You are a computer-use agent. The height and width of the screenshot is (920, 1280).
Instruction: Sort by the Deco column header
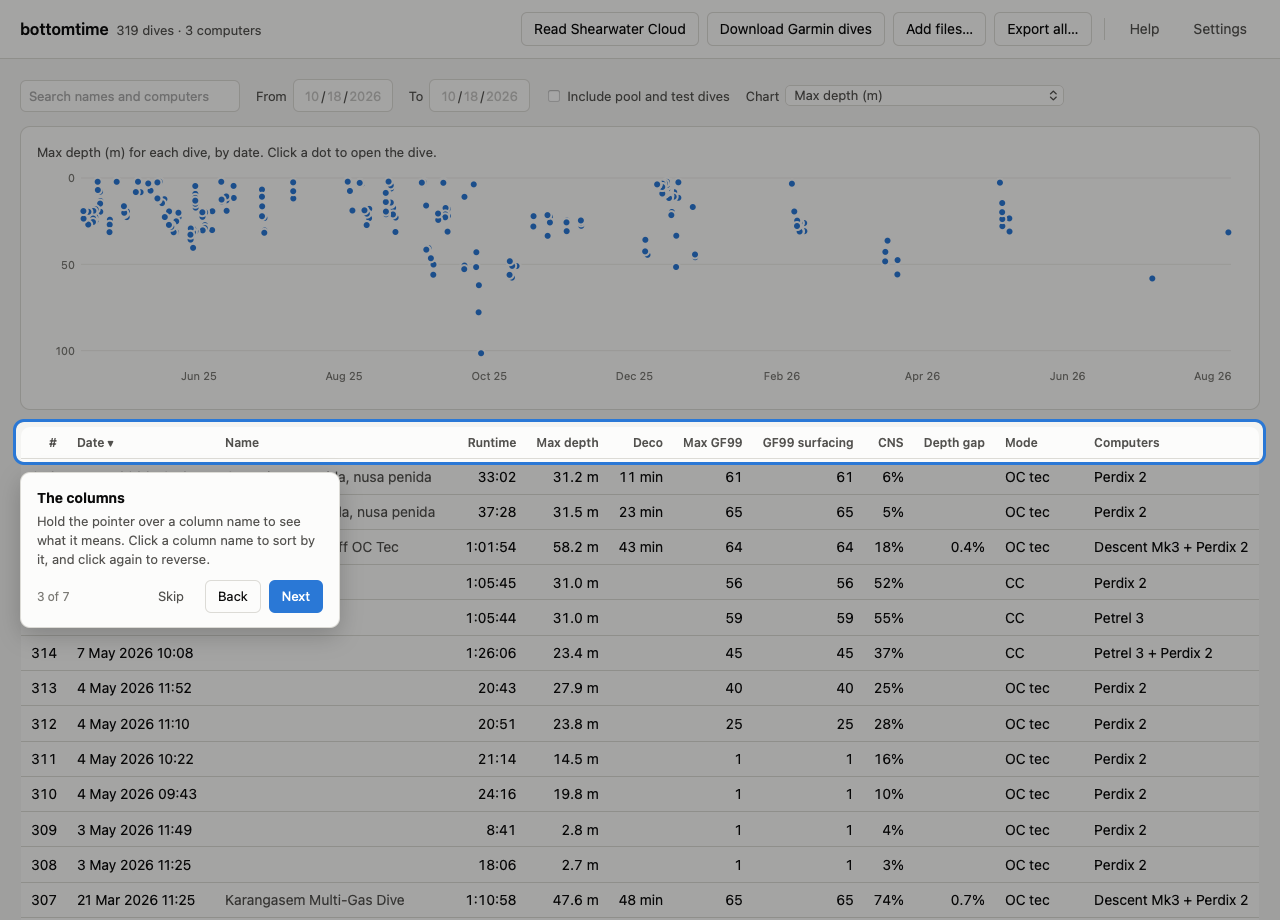(648, 442)
